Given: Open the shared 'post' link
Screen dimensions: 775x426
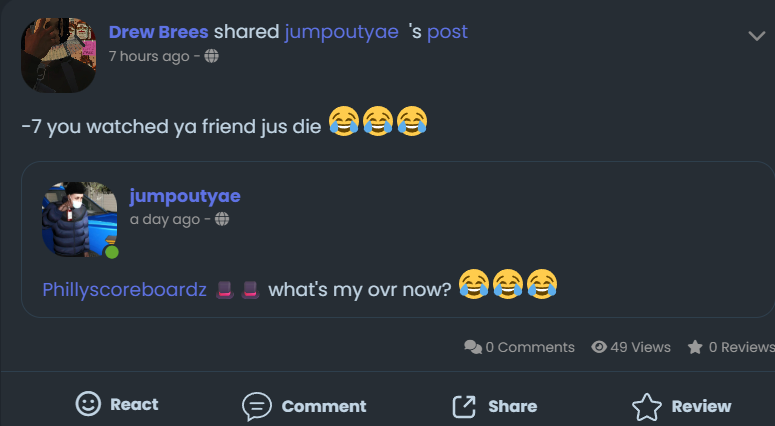Looking at the screenshot, I should point(447,32).
